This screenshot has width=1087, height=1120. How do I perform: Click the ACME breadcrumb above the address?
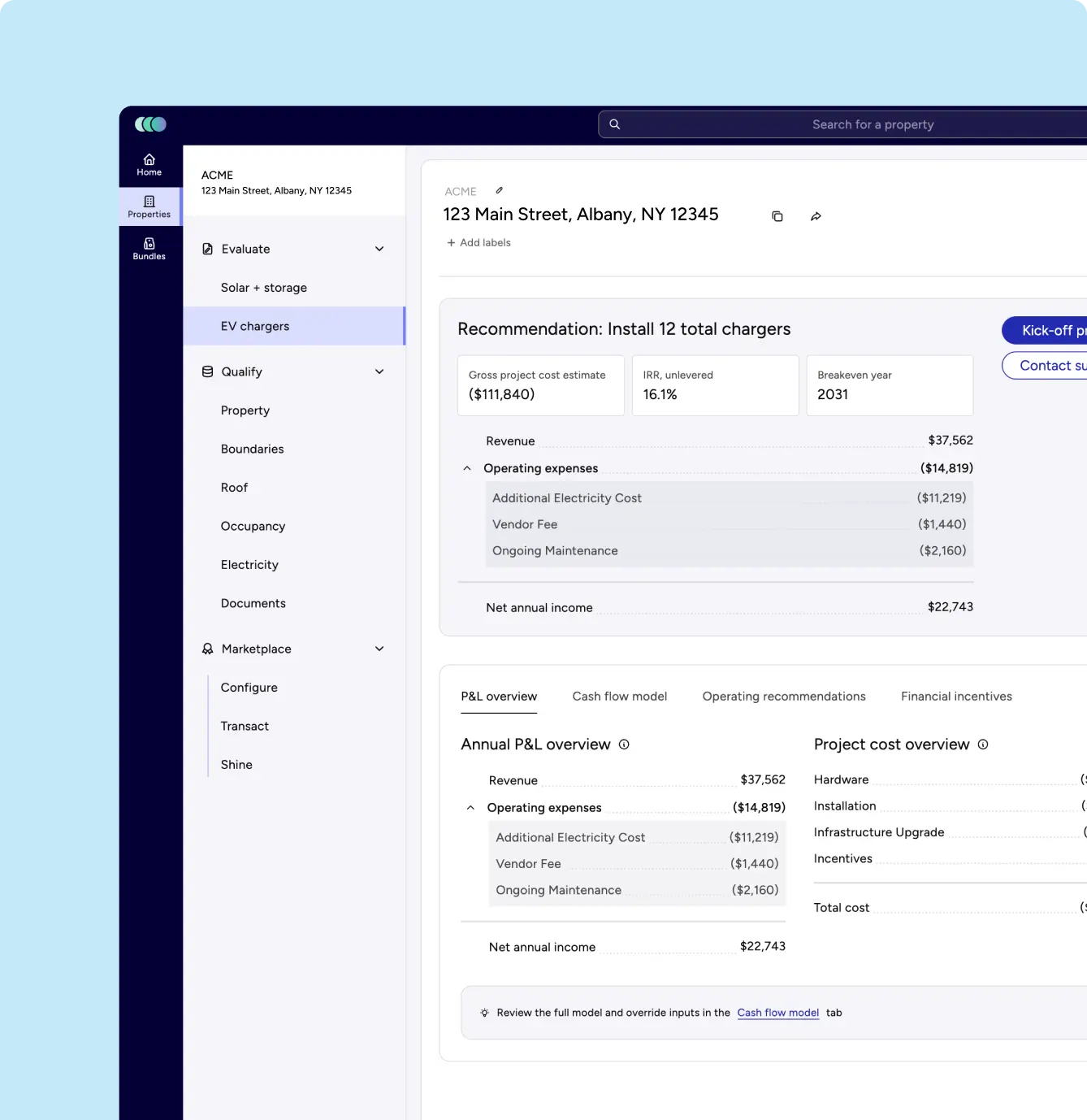(x=461, y=192)
